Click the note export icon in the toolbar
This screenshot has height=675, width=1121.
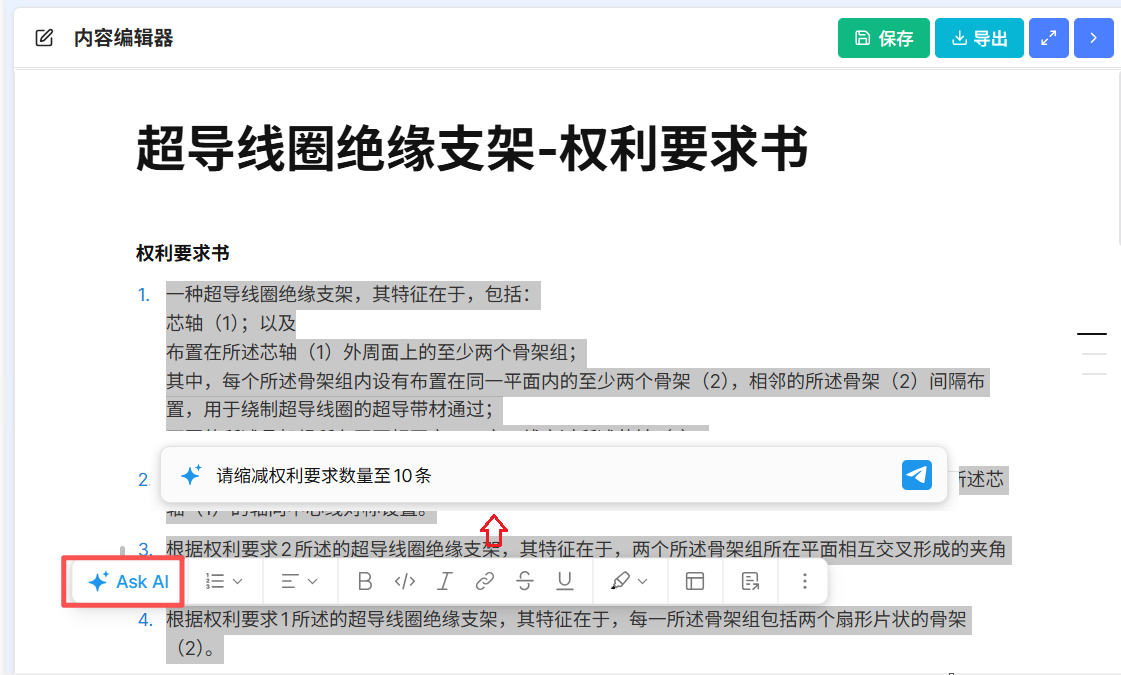pos(751,581)
